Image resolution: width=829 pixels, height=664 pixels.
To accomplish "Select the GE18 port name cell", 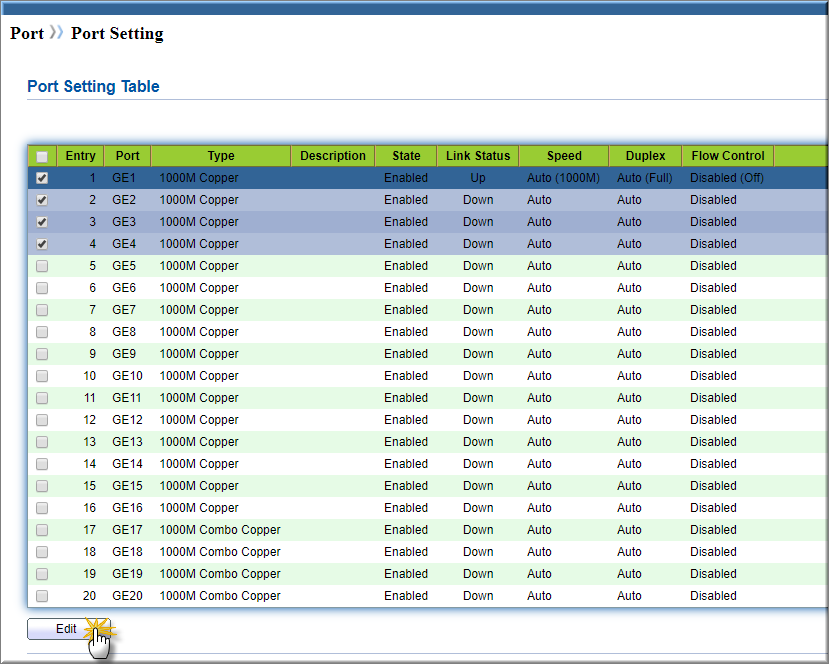I will pyautogui.click(x=127, y=552).
